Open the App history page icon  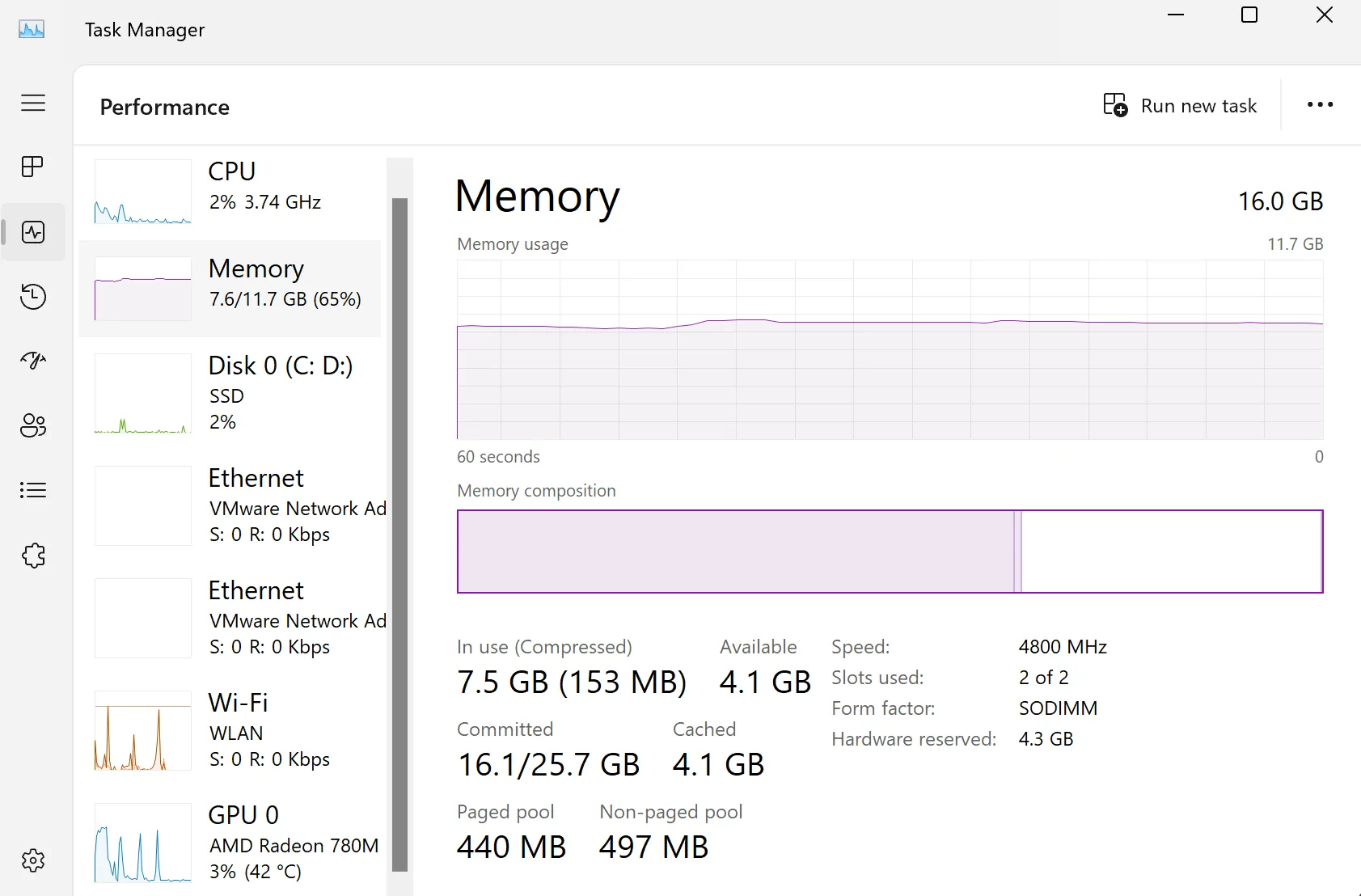pyautogui.click(x=33, y=297)
